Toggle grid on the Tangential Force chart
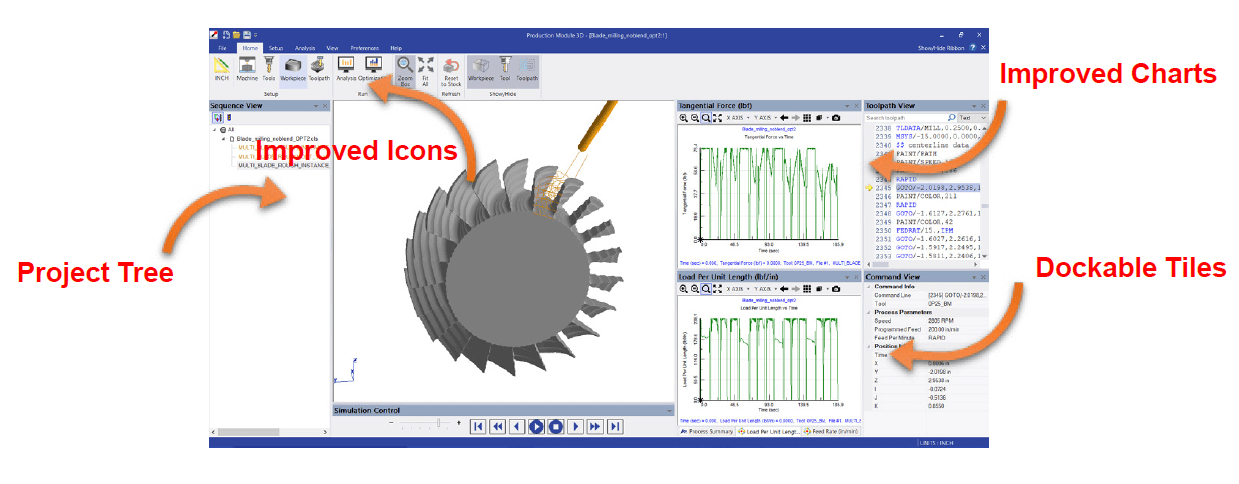 point(808,118)
